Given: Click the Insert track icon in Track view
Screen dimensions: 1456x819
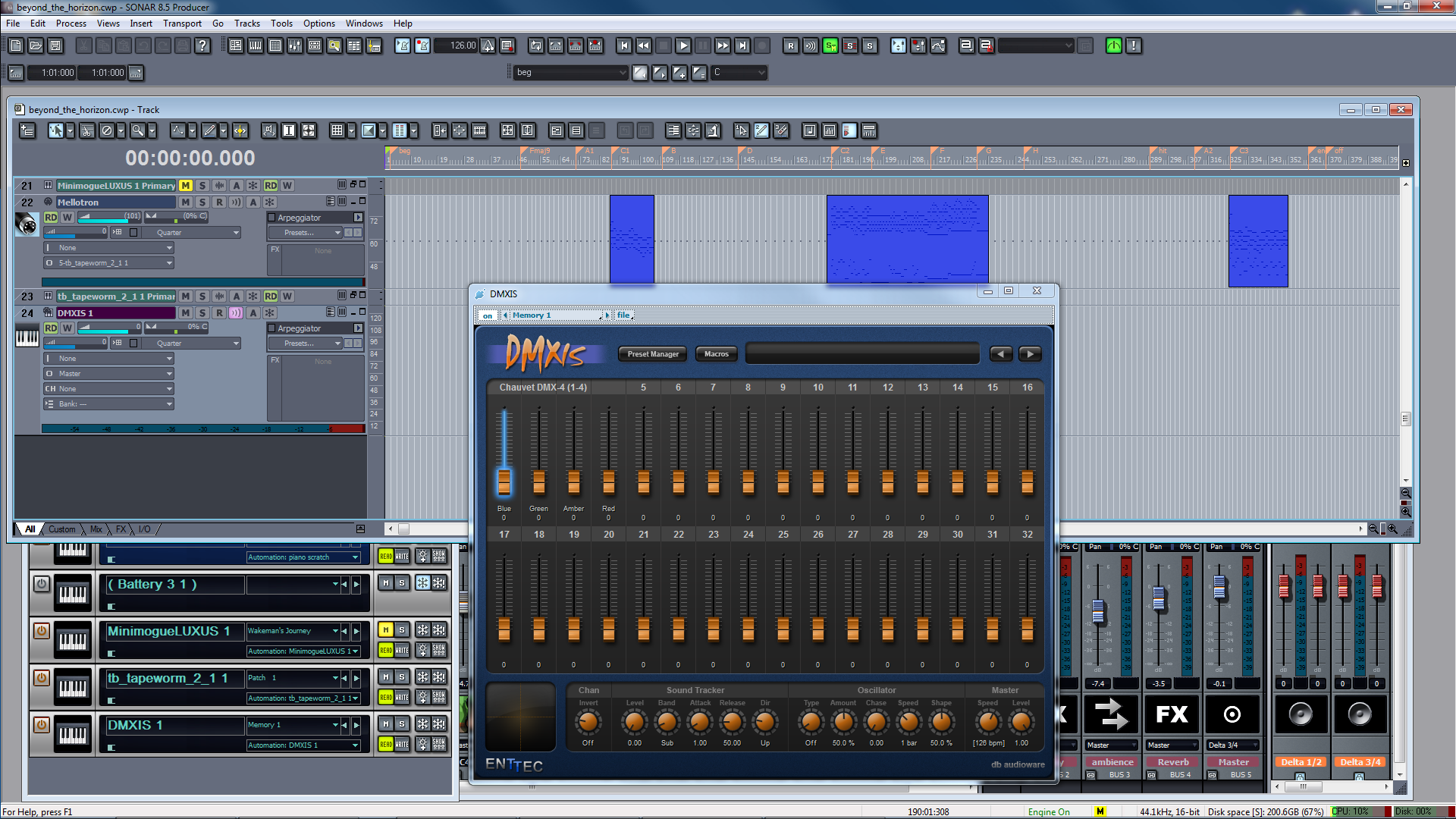Looking at the screenshot, I should point(27,131).
